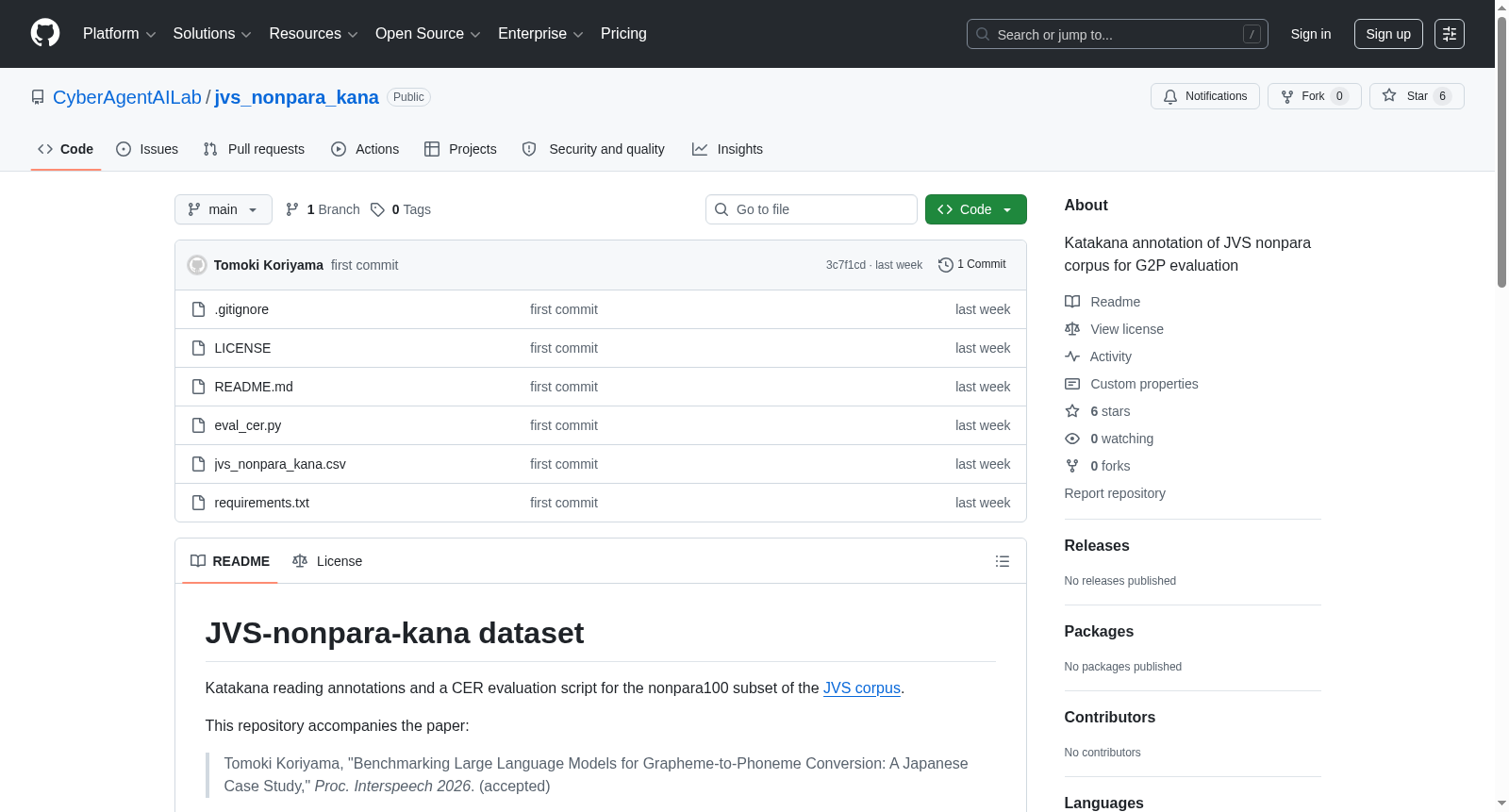
Task: Switch to the Insights tab
Action: (x=727, y=149)
